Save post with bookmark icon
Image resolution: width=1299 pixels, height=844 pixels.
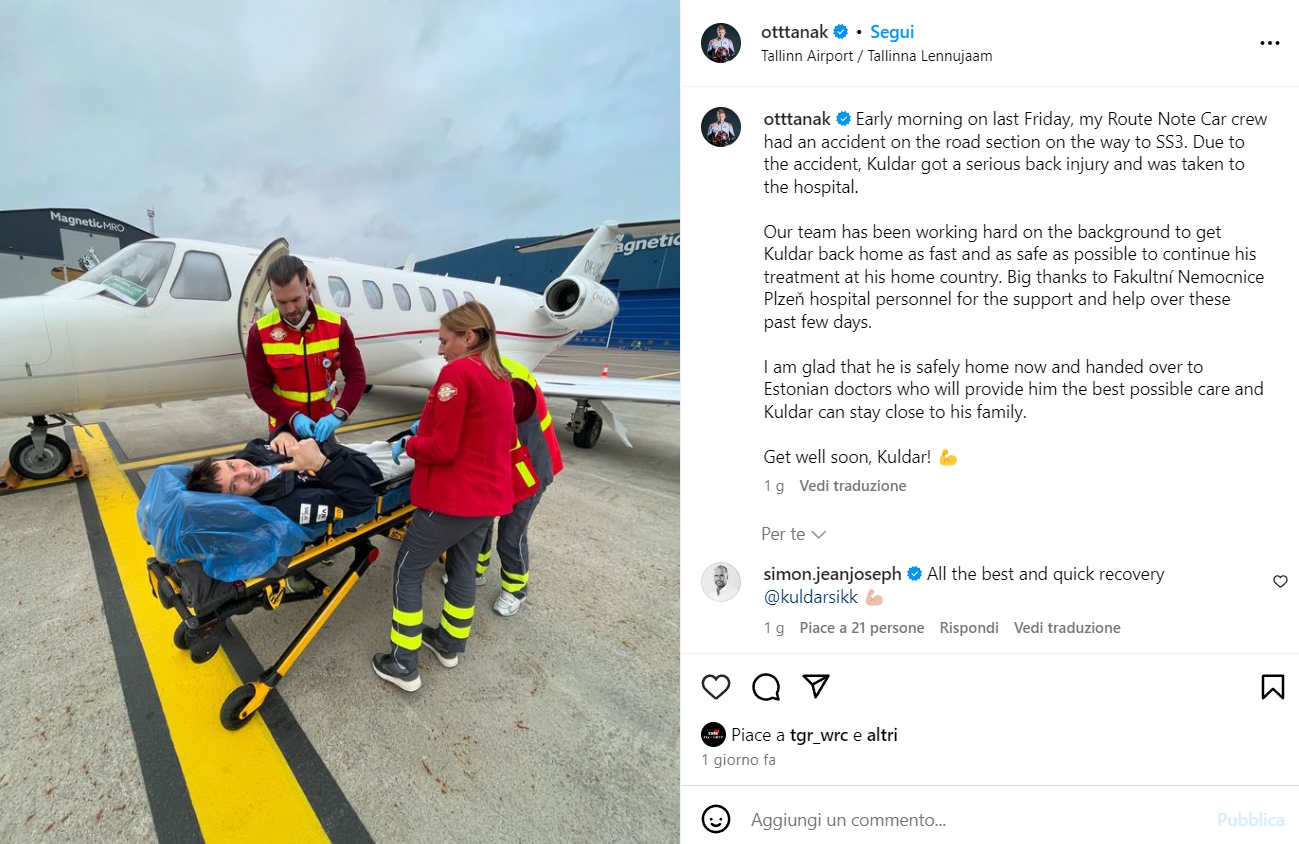(x=1272, y=687)
